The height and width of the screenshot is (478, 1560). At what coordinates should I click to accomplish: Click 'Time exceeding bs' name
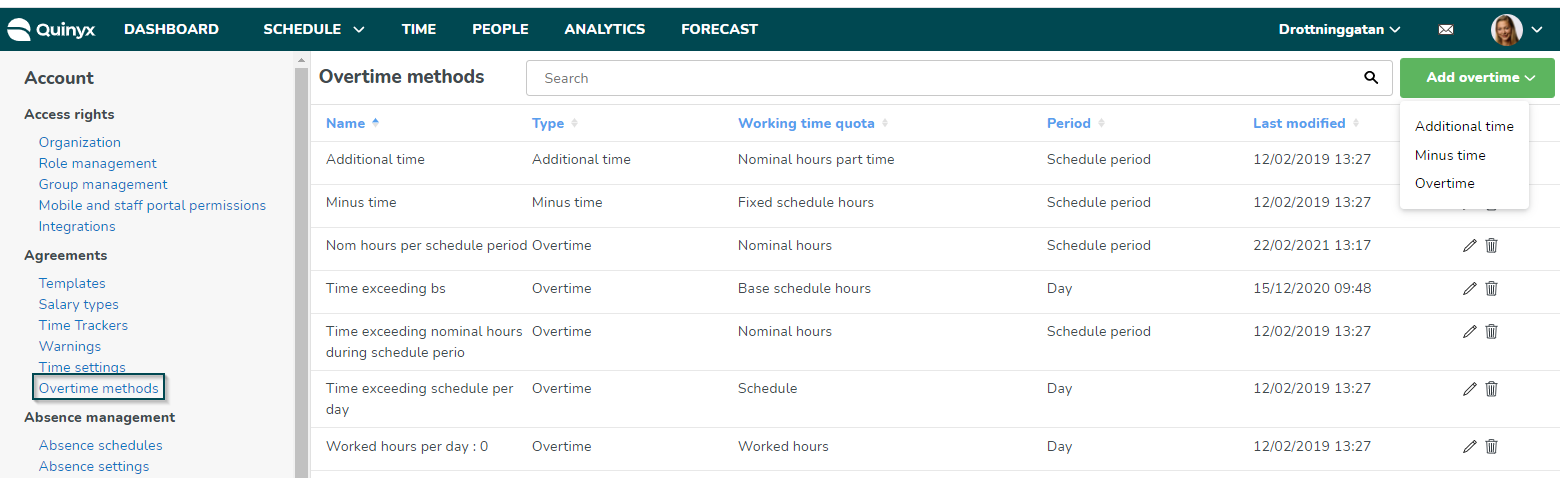(386, 288)
